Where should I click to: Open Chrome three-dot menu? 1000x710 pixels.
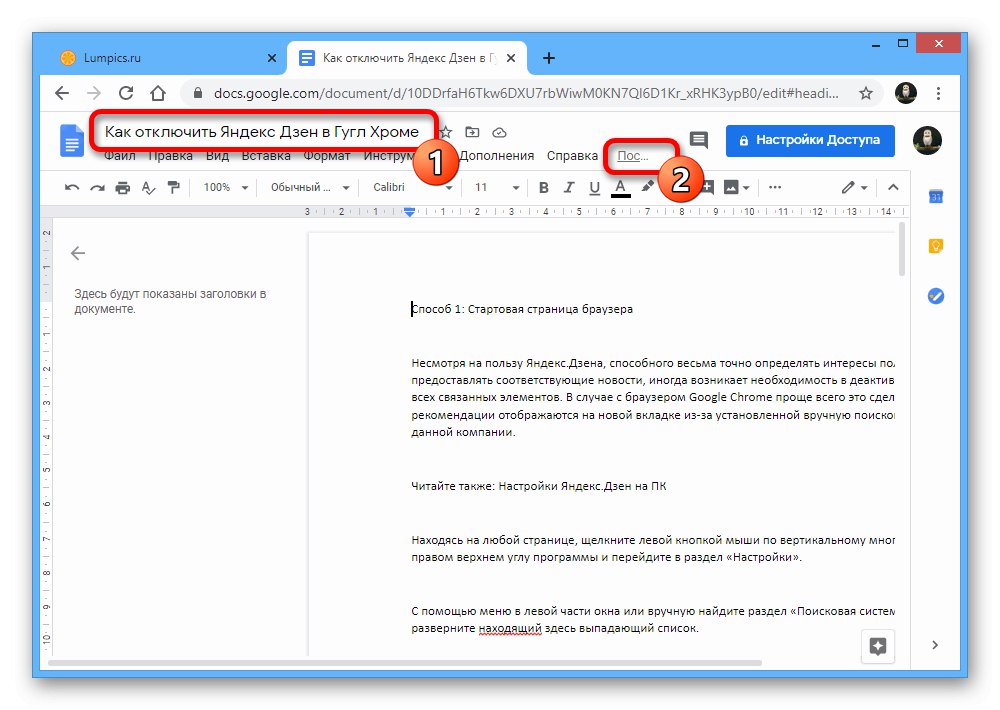[938, 93]
